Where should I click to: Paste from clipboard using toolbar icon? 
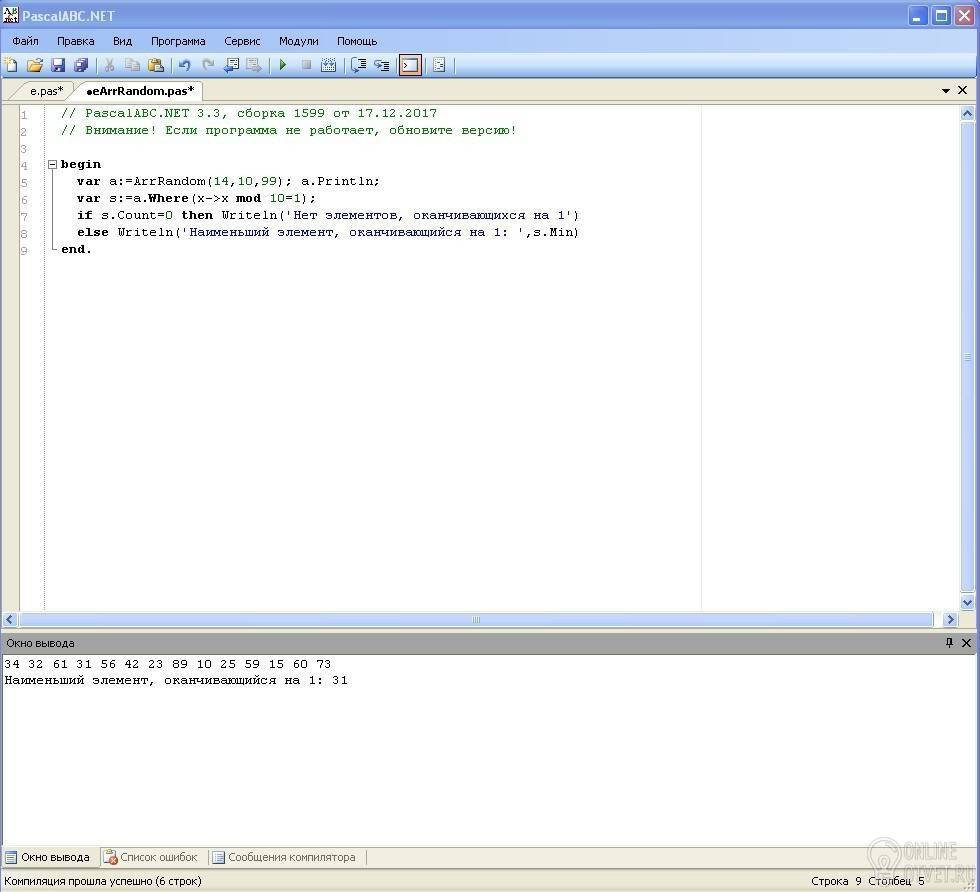click(x=156, y=64)
